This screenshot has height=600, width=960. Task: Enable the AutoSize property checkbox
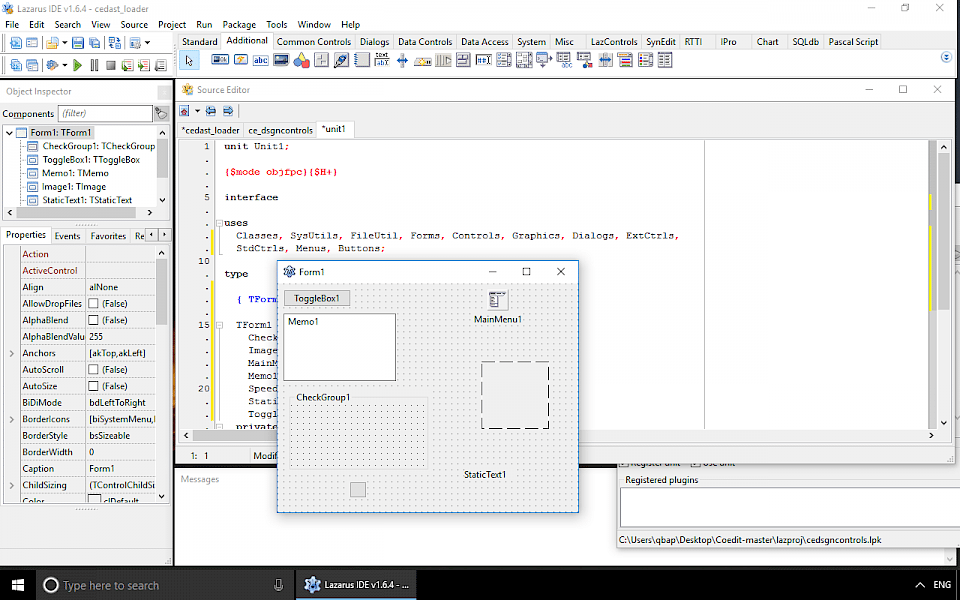point(93,386)
